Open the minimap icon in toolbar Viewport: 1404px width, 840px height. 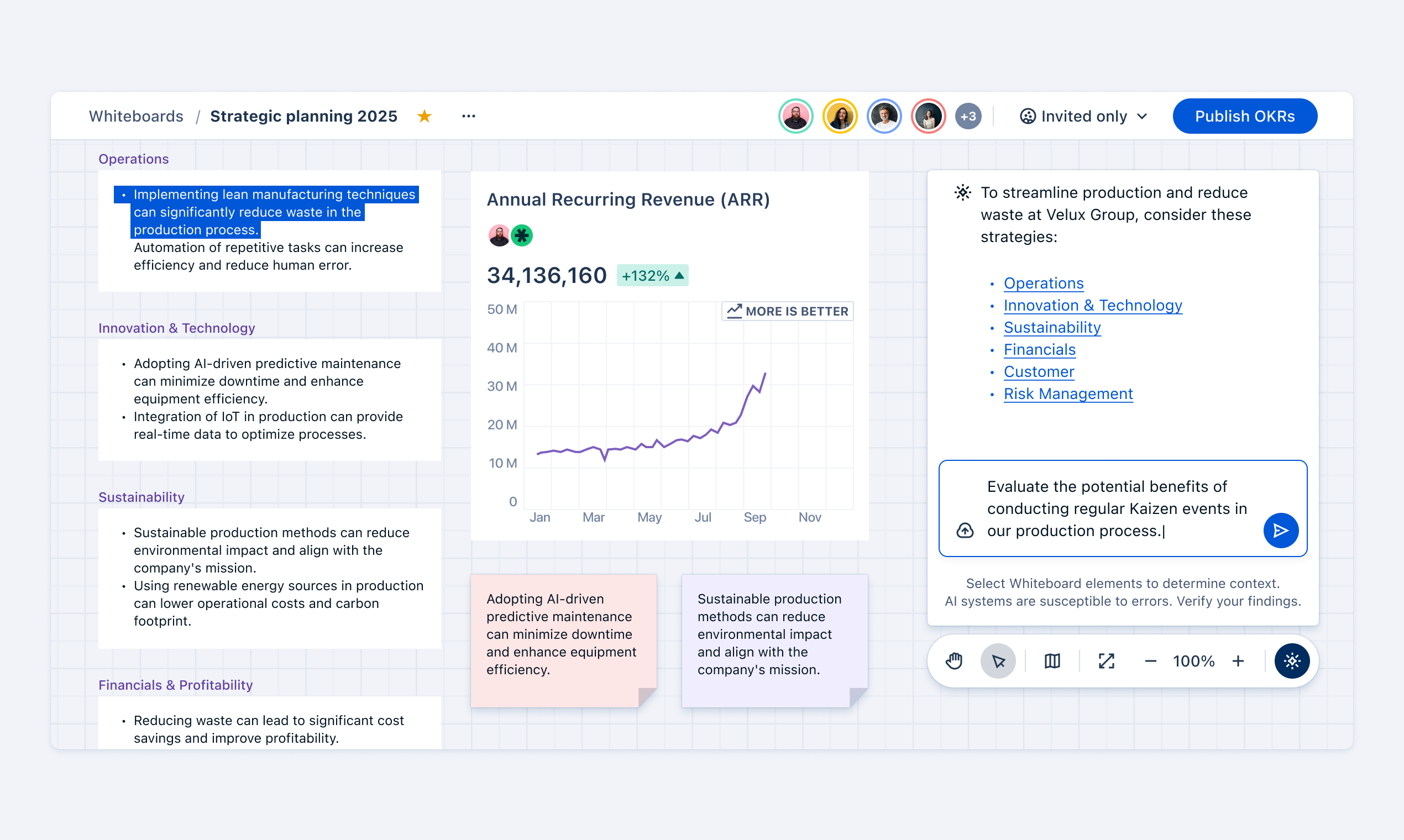coord(1052,660)
